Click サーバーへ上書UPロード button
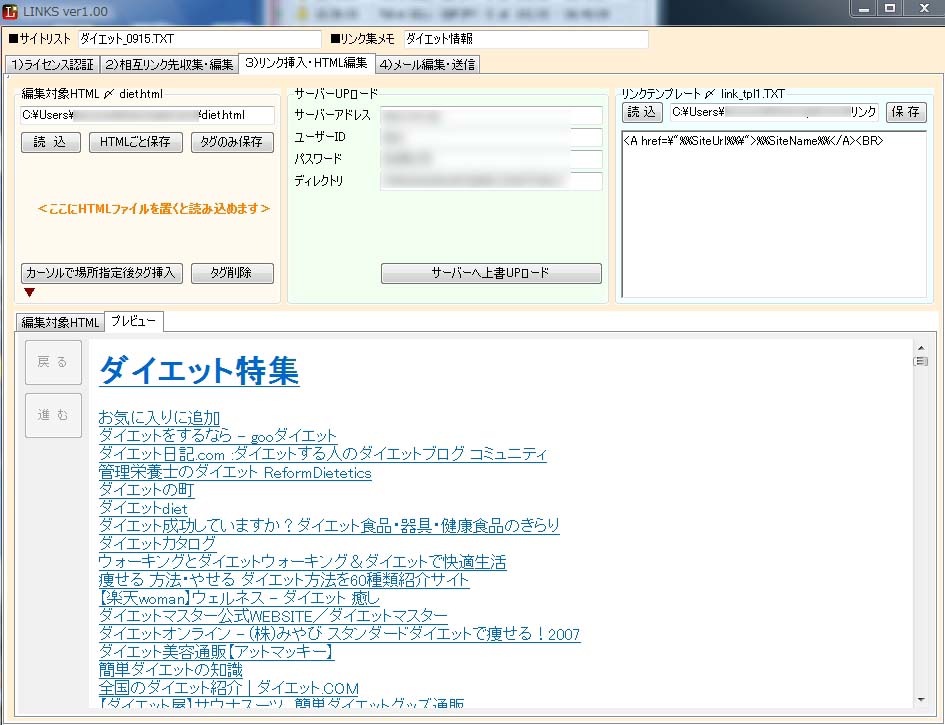Image resolution: width=945 pixels, height=725 pixels. coord(491,273)
